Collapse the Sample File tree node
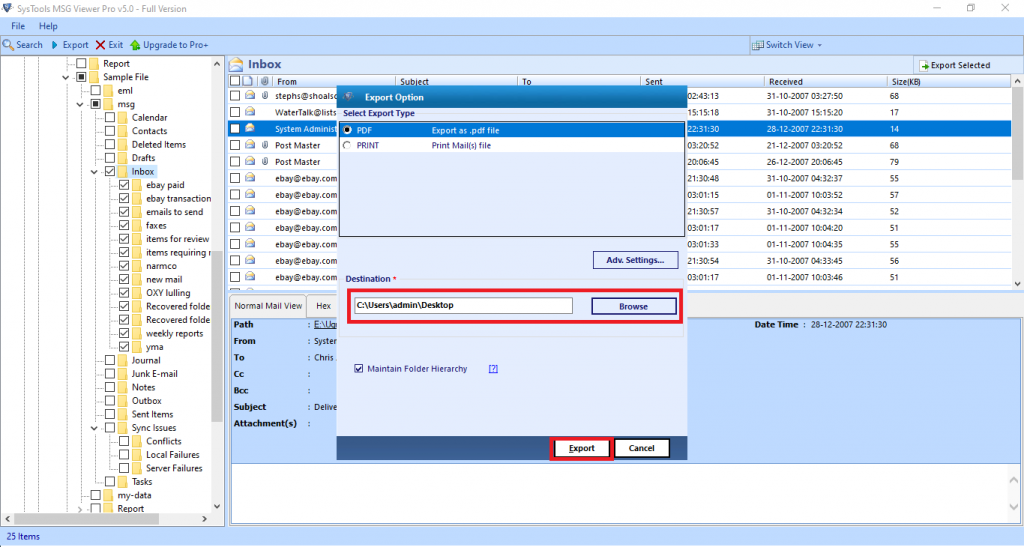Screen dimensions: 1024x547 65,77
